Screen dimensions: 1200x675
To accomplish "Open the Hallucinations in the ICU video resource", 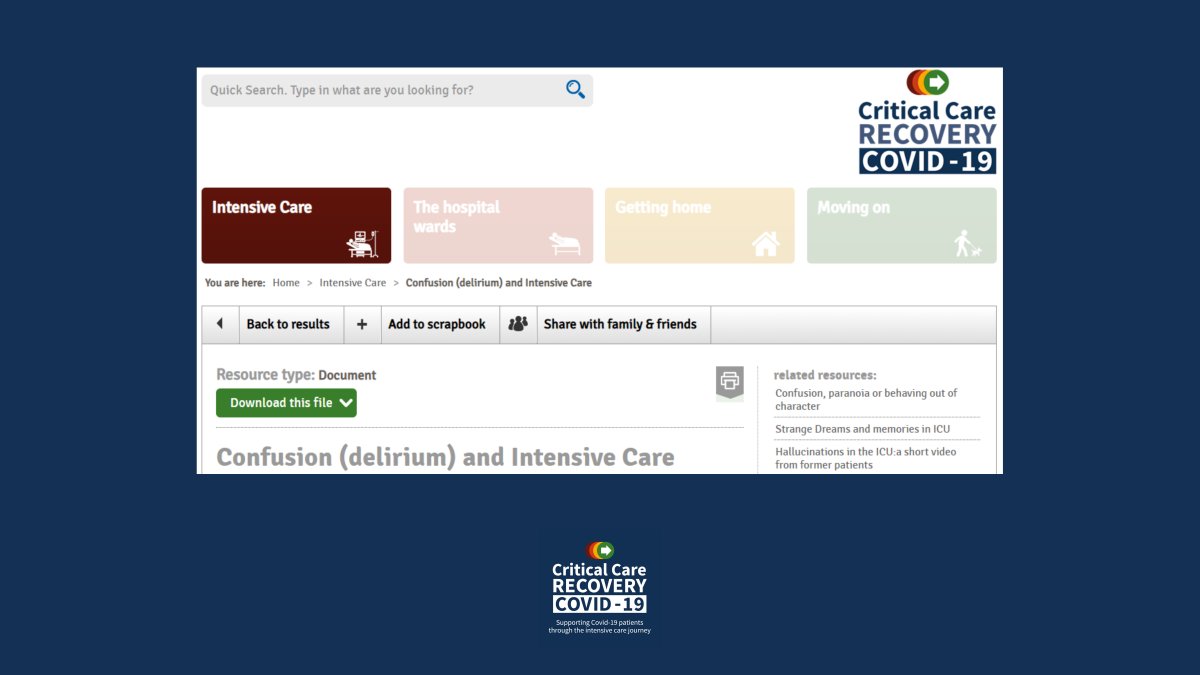I will 866,458.
